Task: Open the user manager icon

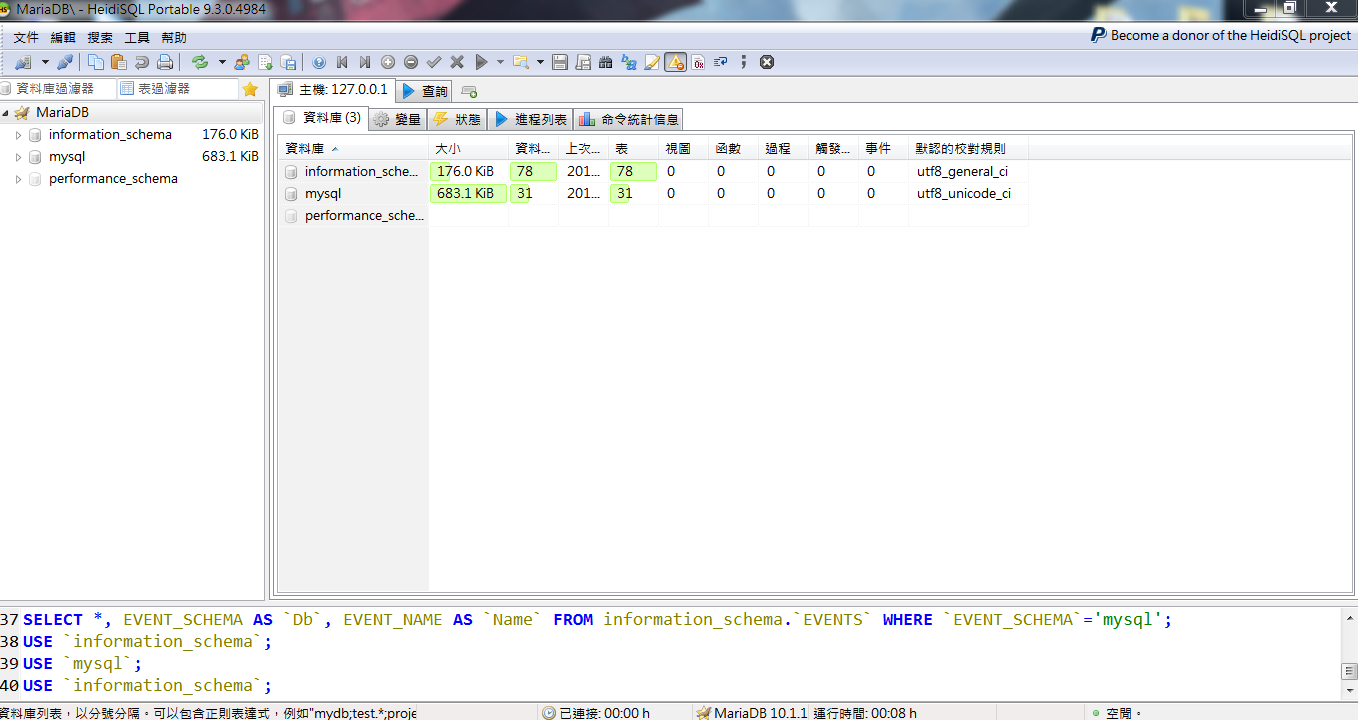Action: [x=242, y=62]
